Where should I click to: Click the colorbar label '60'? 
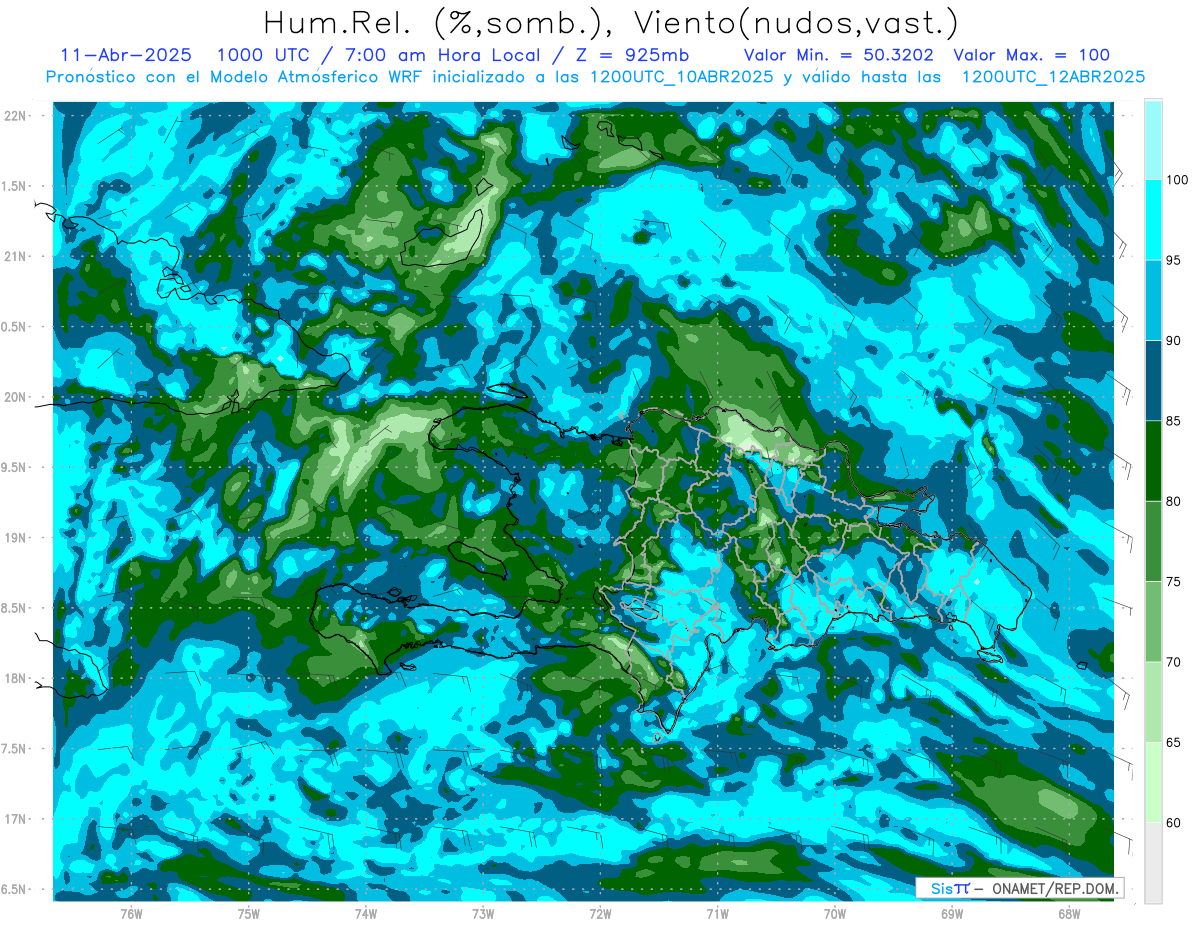[1175, 823]
